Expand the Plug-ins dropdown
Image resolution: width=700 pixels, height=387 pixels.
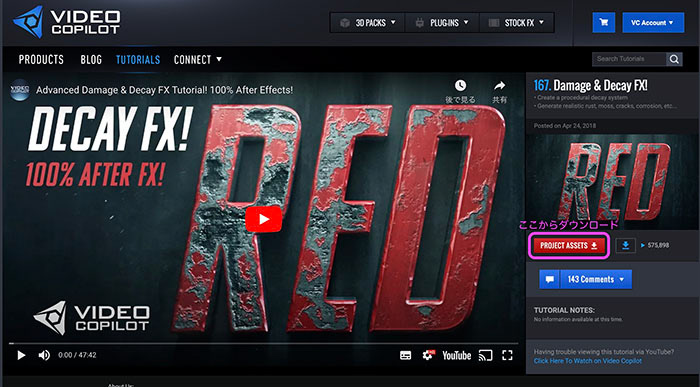(x=442, y=22)
